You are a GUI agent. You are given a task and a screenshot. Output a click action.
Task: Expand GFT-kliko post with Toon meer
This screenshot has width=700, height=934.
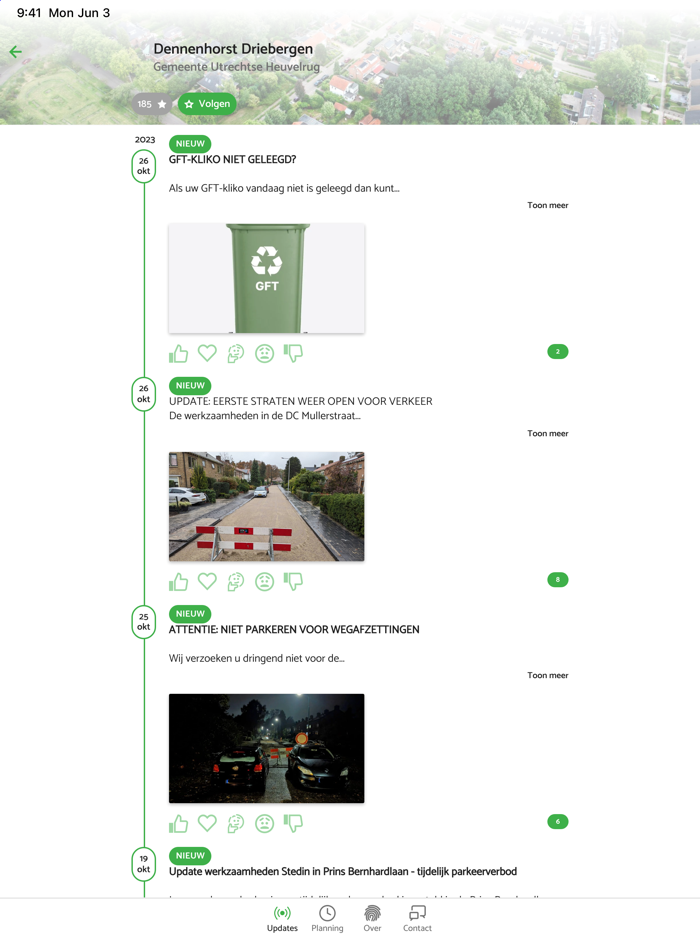point(547,205)
